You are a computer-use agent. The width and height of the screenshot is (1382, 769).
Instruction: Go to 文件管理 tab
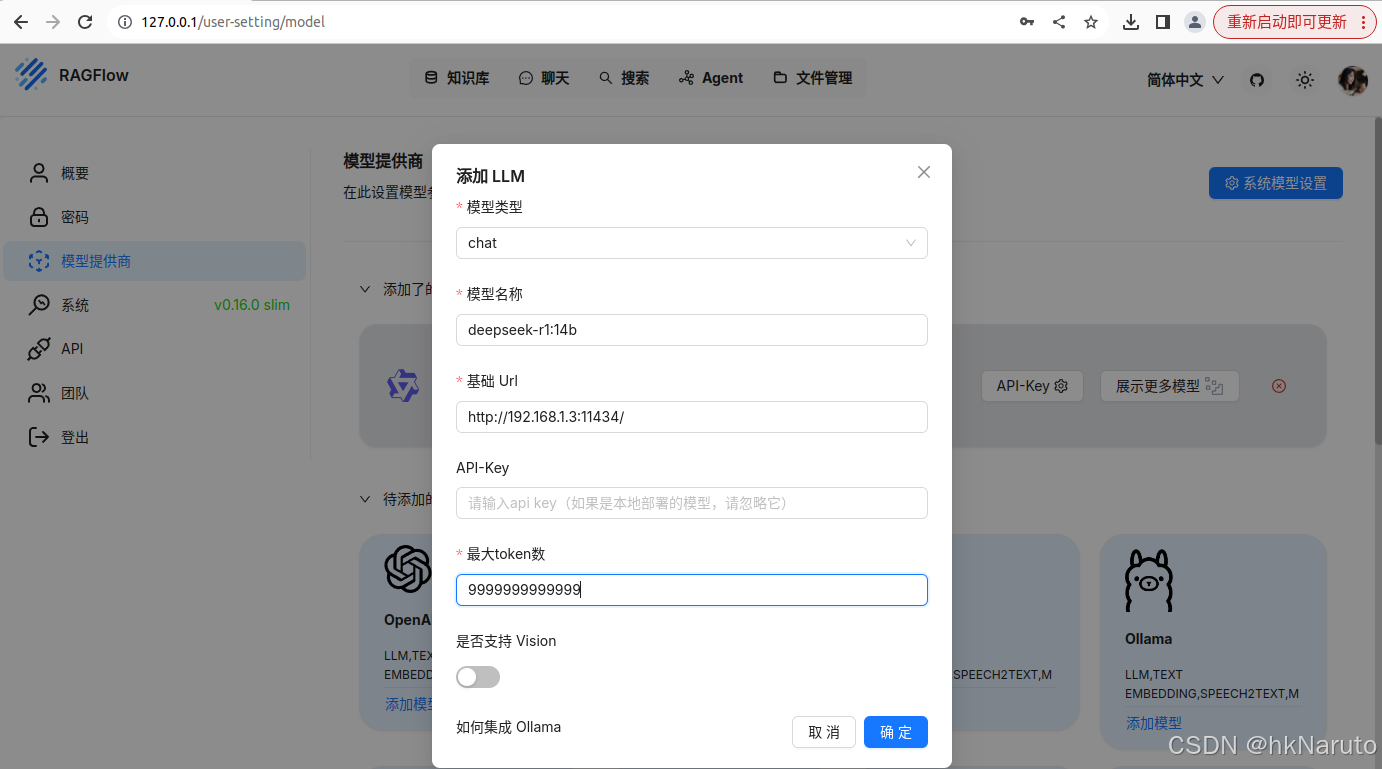(813, 78)
